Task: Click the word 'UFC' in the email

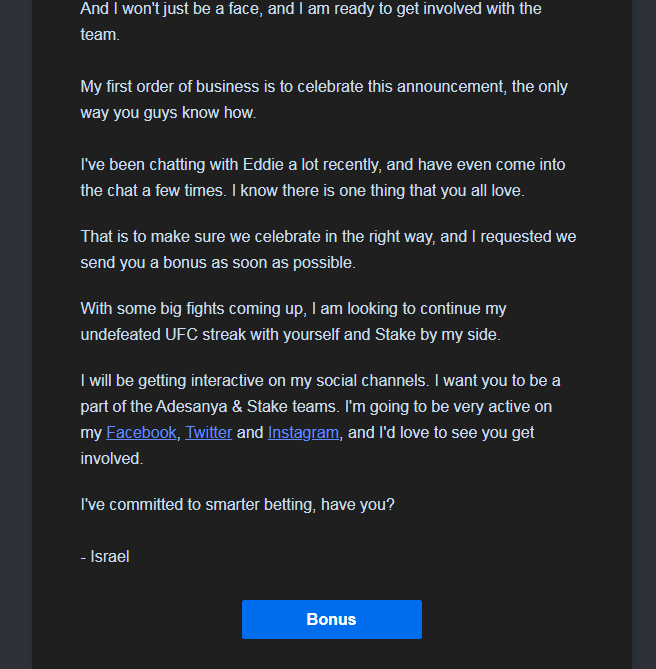Action: [181, 335]
